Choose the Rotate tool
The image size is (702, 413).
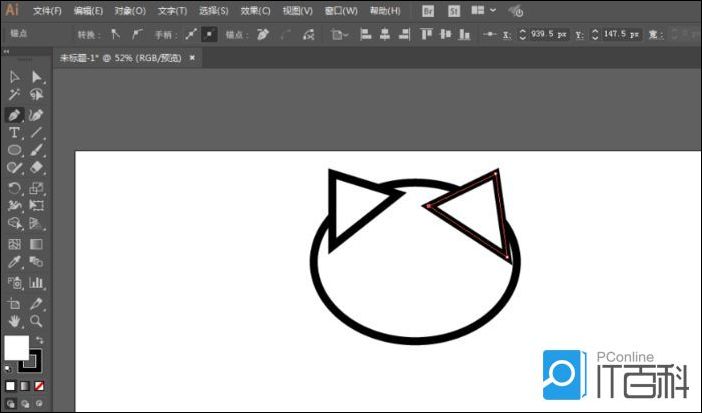(15, 188)
